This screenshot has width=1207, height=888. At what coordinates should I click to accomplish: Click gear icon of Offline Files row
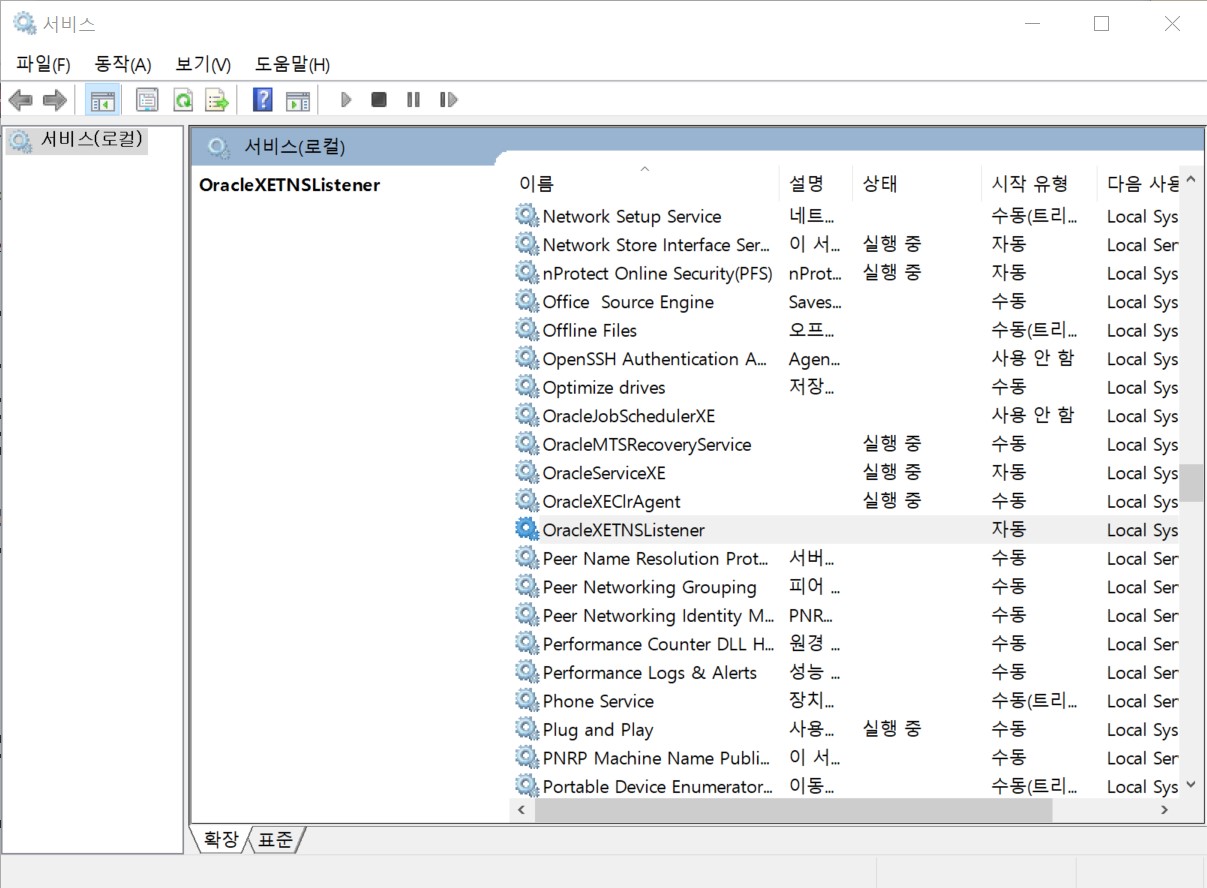click(x=527, y=330)
